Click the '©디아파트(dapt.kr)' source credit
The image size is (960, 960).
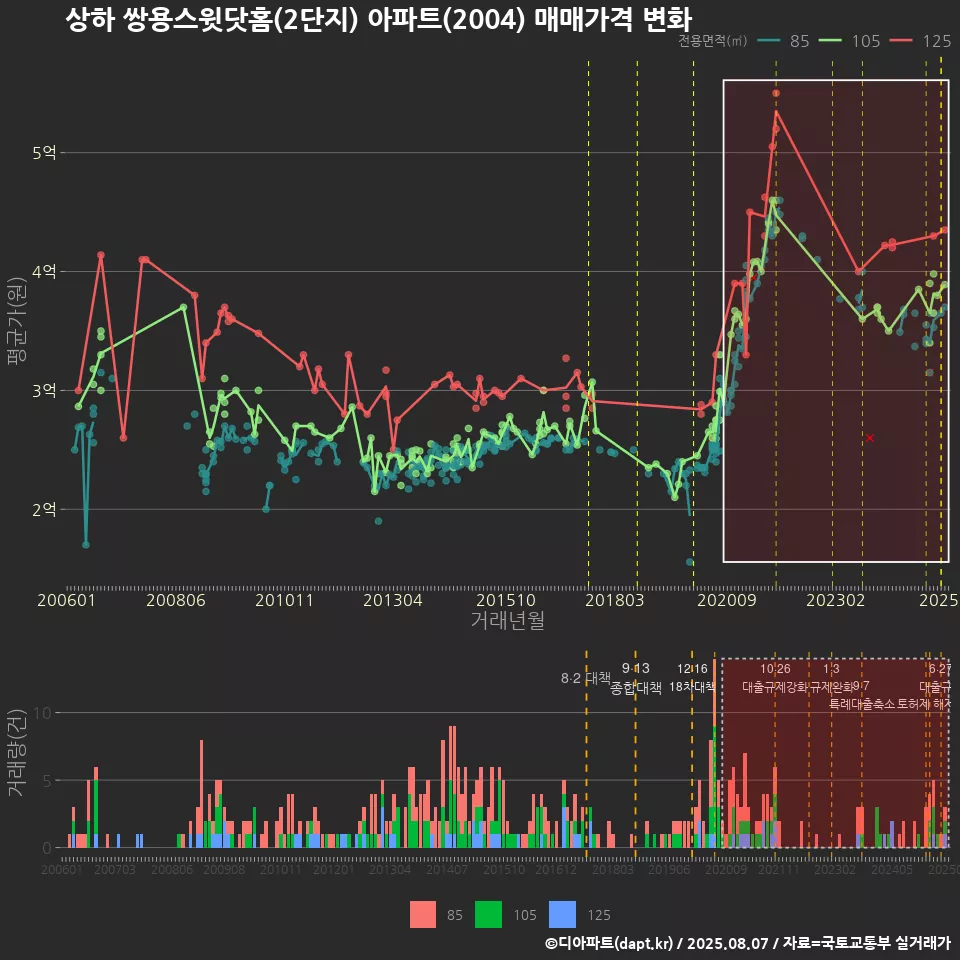coord(609,943)
